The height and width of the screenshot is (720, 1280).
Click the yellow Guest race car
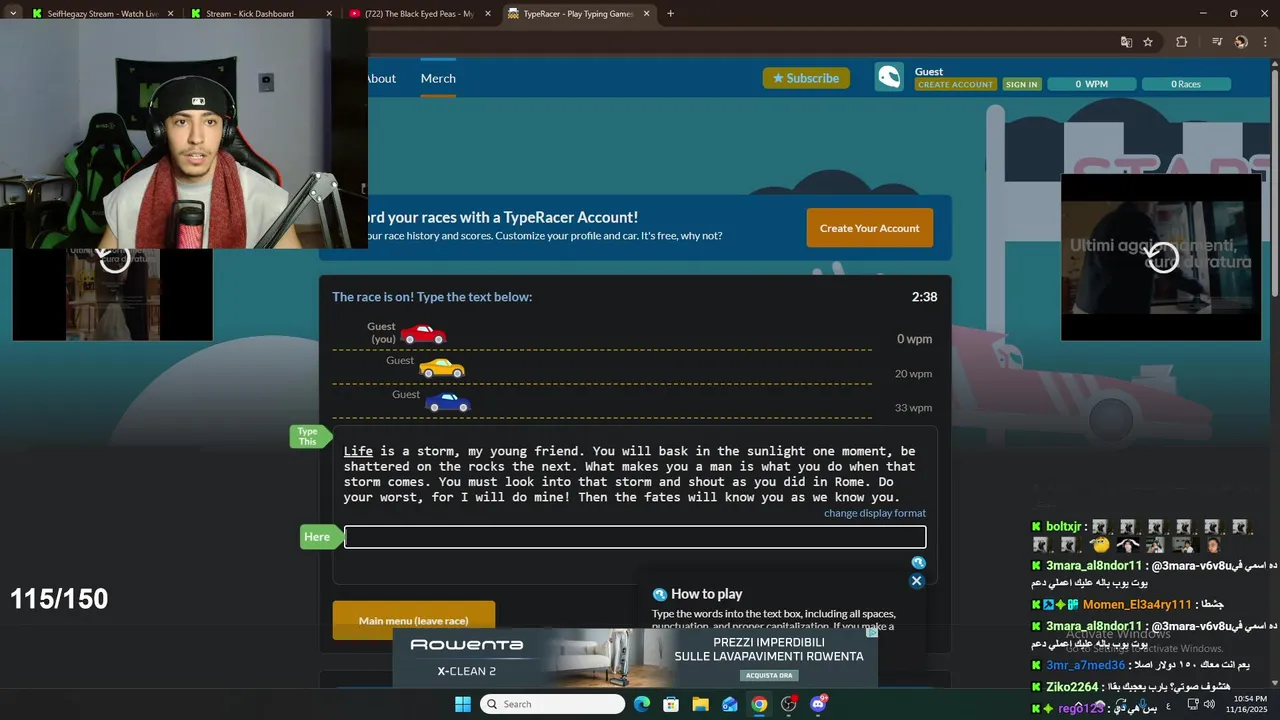[442, 368]
